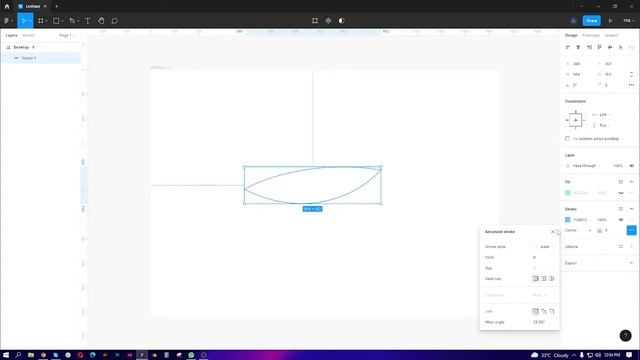Viewport: 640px width, 360px height.
Task: Click the Share button
Action: (x=591, y=21)
